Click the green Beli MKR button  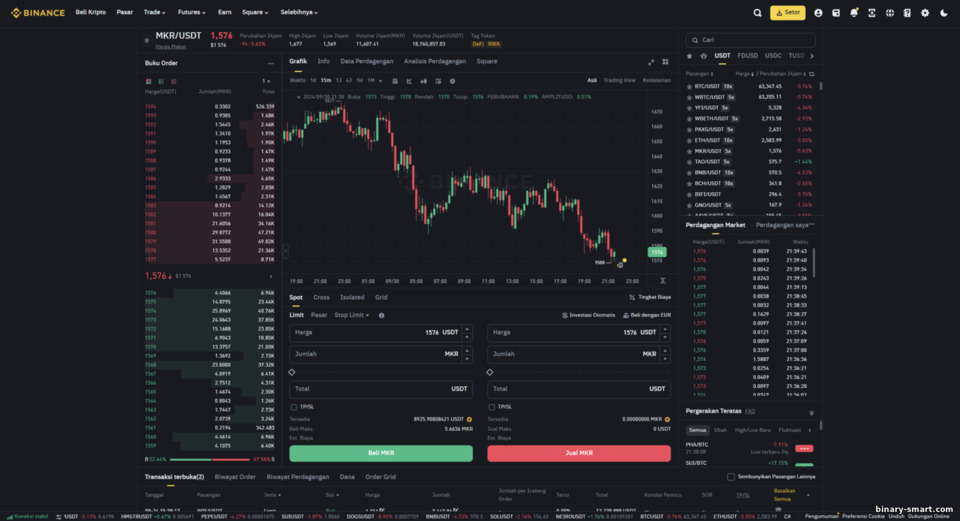(381, 453)
